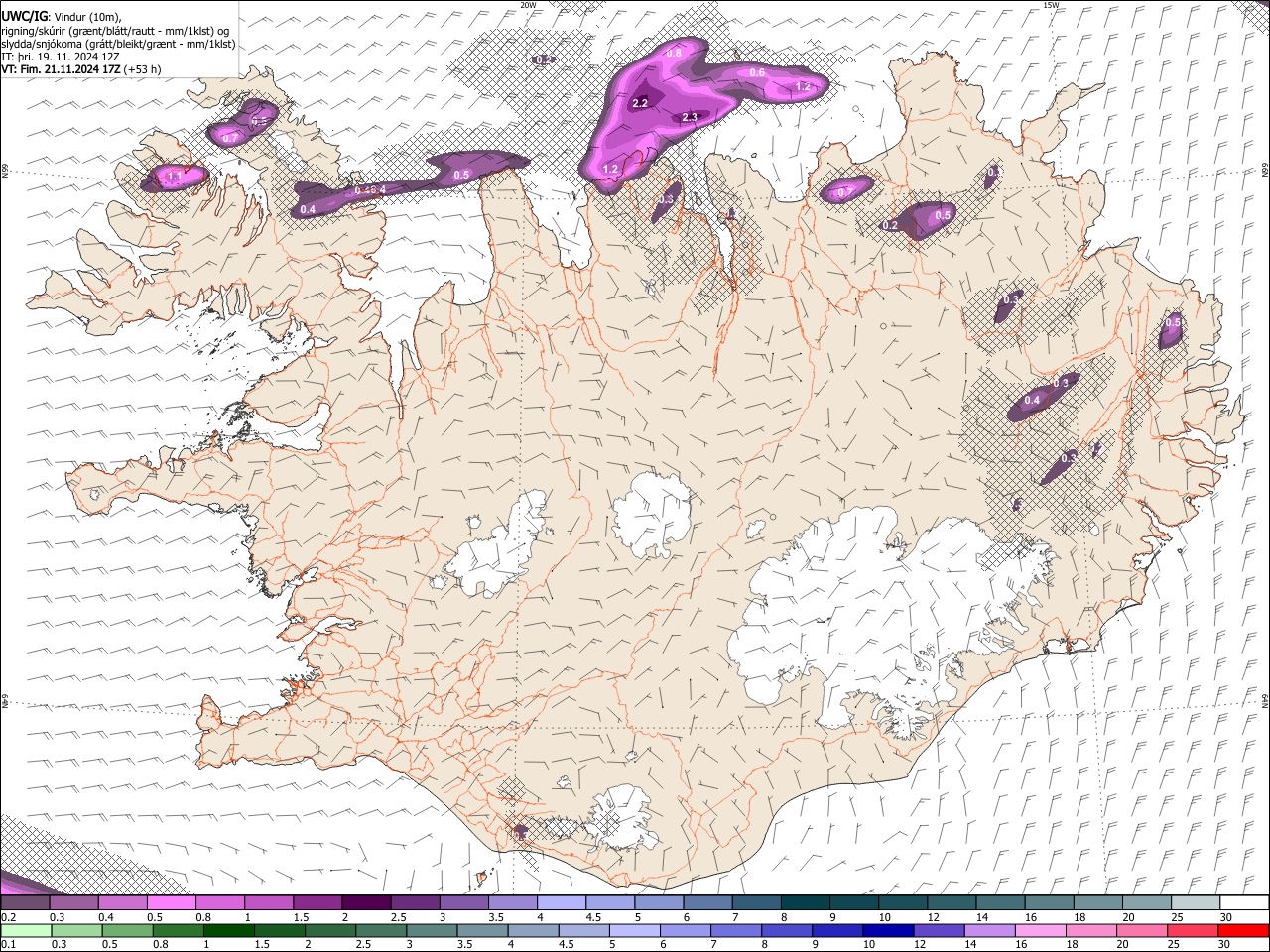The image size is (1270, 952).
Task: Click the bright red swatch ending the rain legend
Action: tap(1244, 931)
